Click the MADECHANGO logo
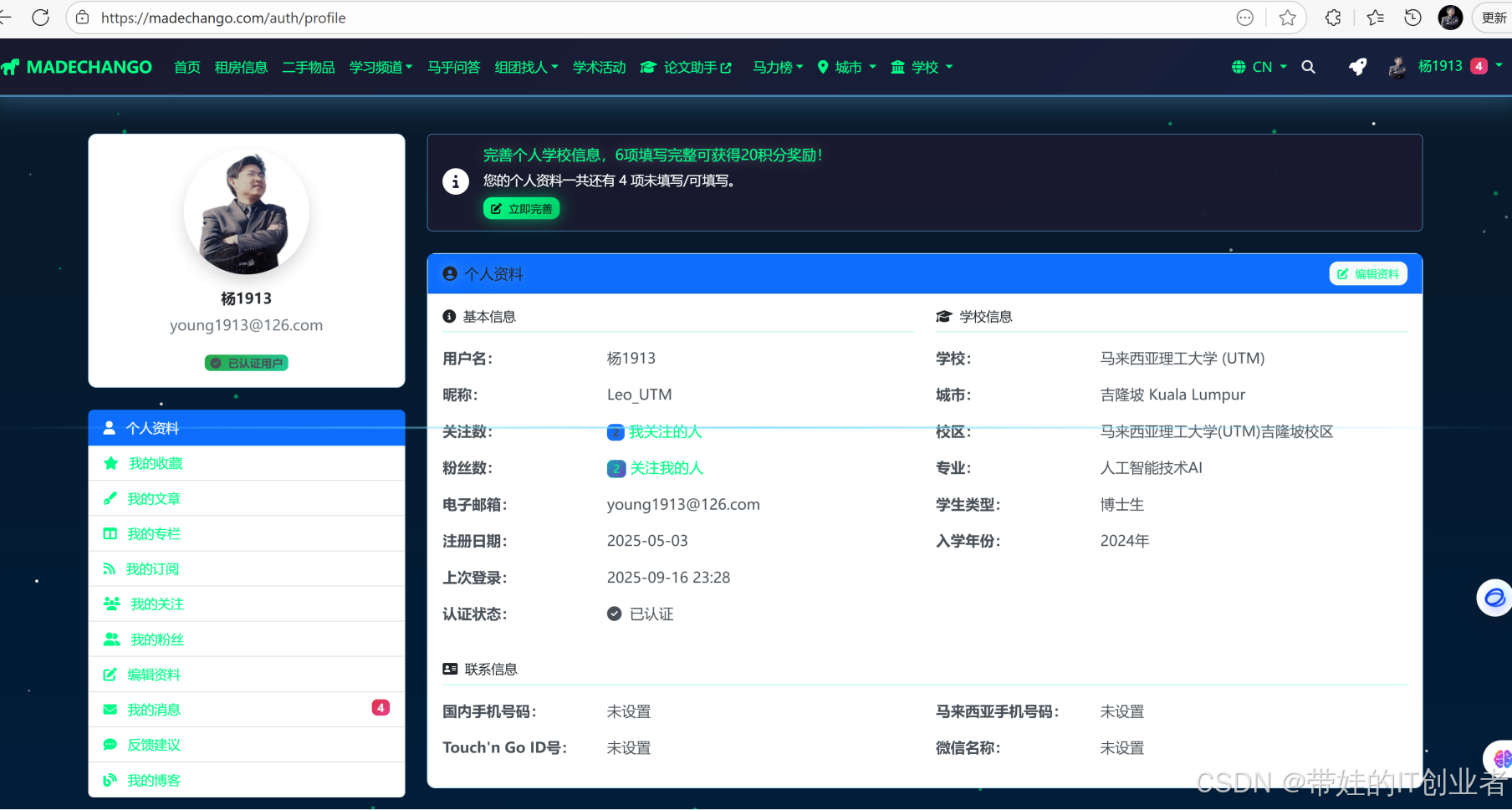 point(77,67)
